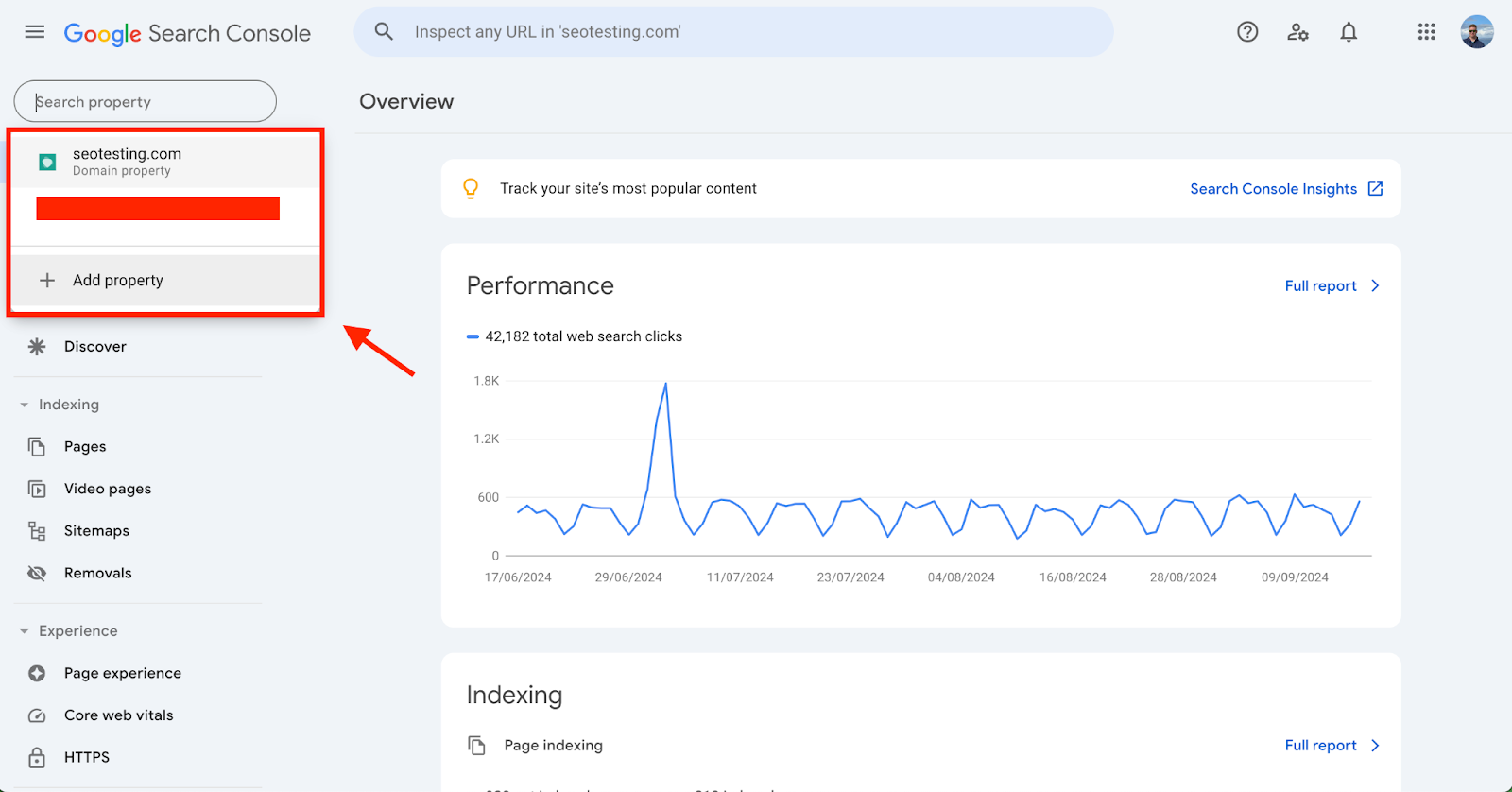The width and height of the screenshot is (1512, 792).
Task: Open the Discover report
Action: coord(95,347)
